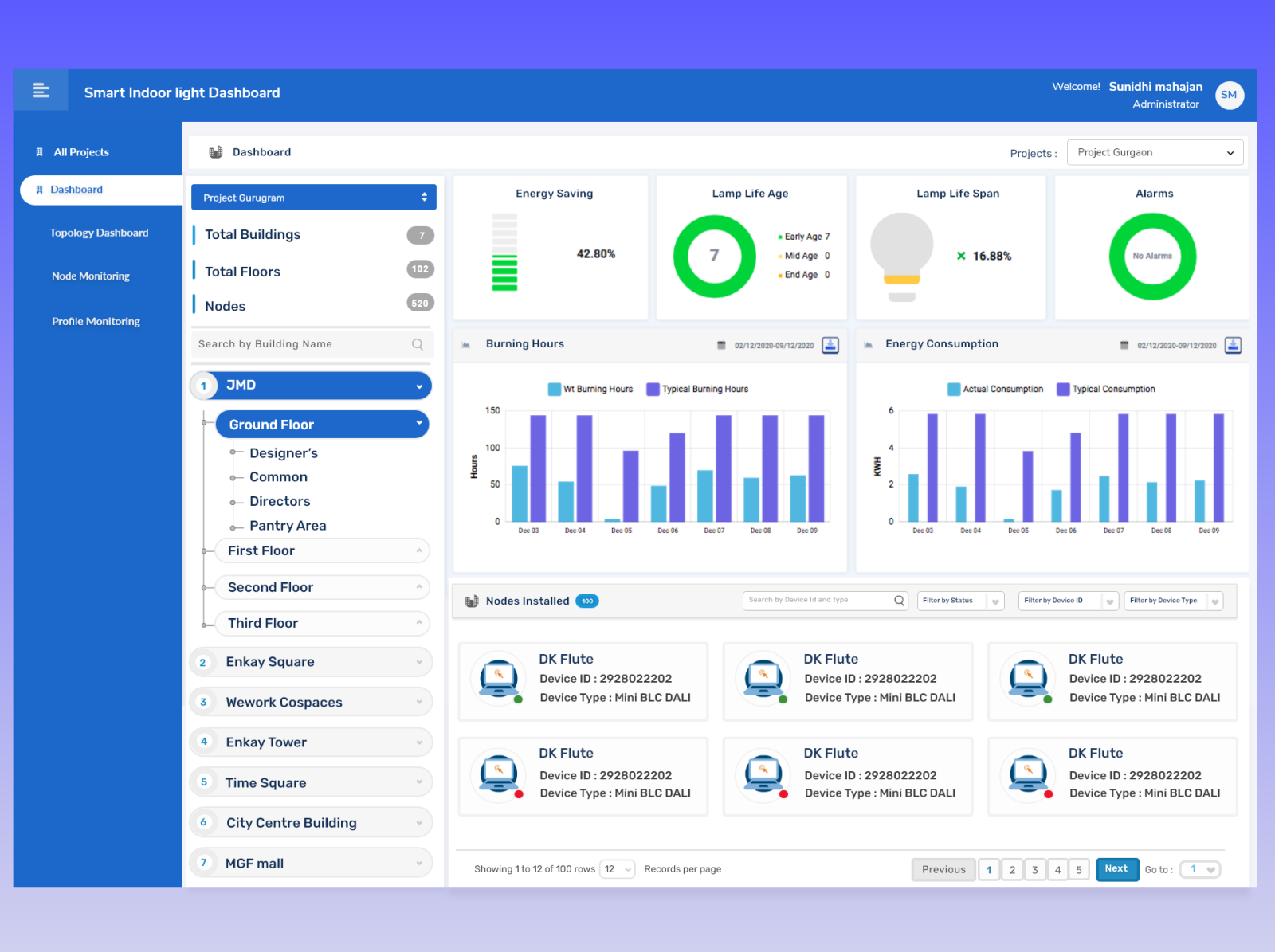This screenshot has width=1275, height=952.
Task: Click the SM user avatar
Action: point(1229,95)
